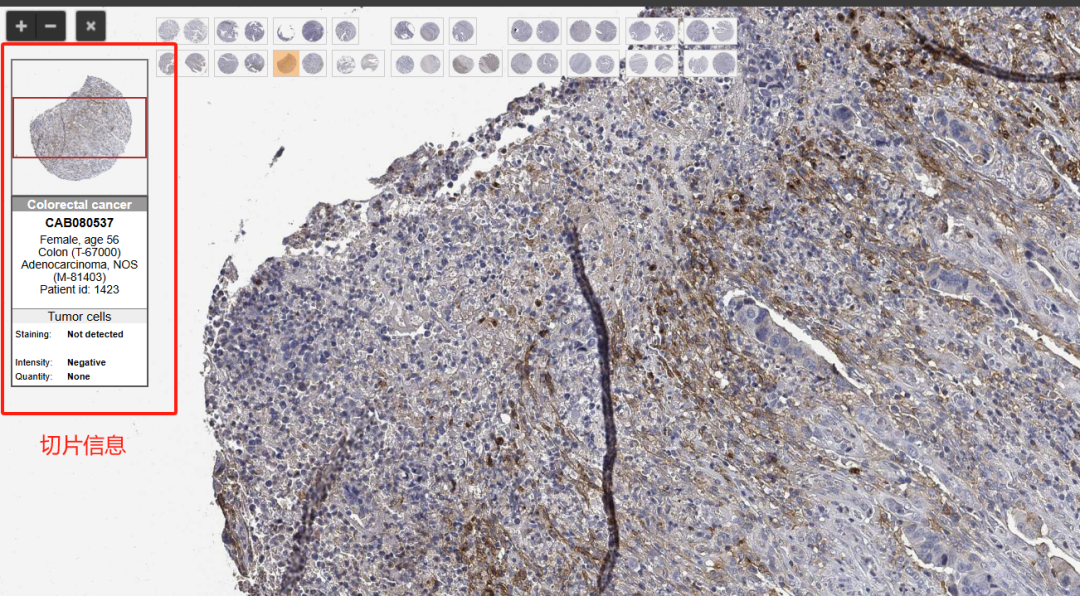Click the Intensity Negative value
This screenshot has height=596, width=1080.
(x=86, y=362)
